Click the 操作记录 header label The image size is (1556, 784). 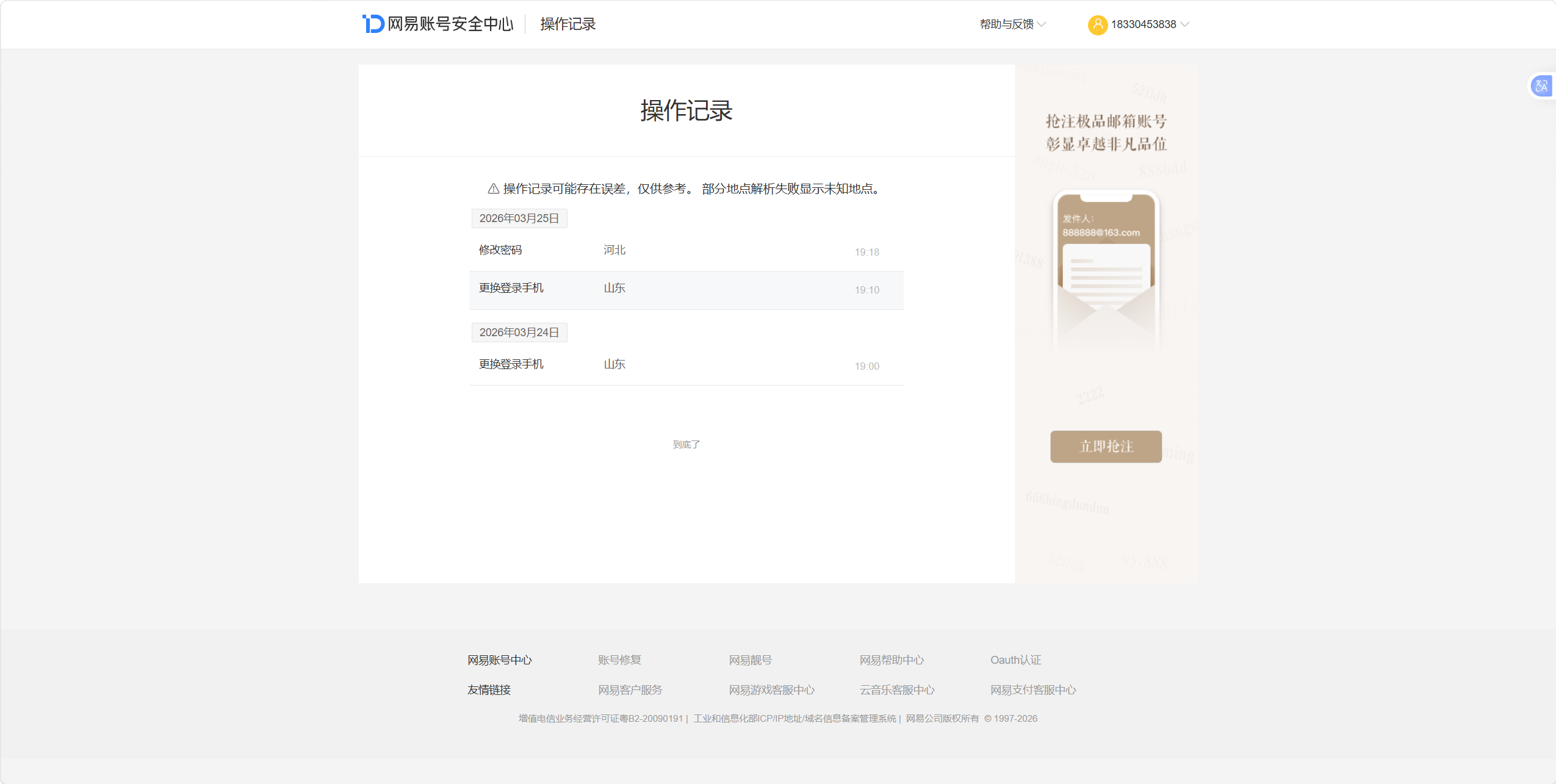pos(567,24)
